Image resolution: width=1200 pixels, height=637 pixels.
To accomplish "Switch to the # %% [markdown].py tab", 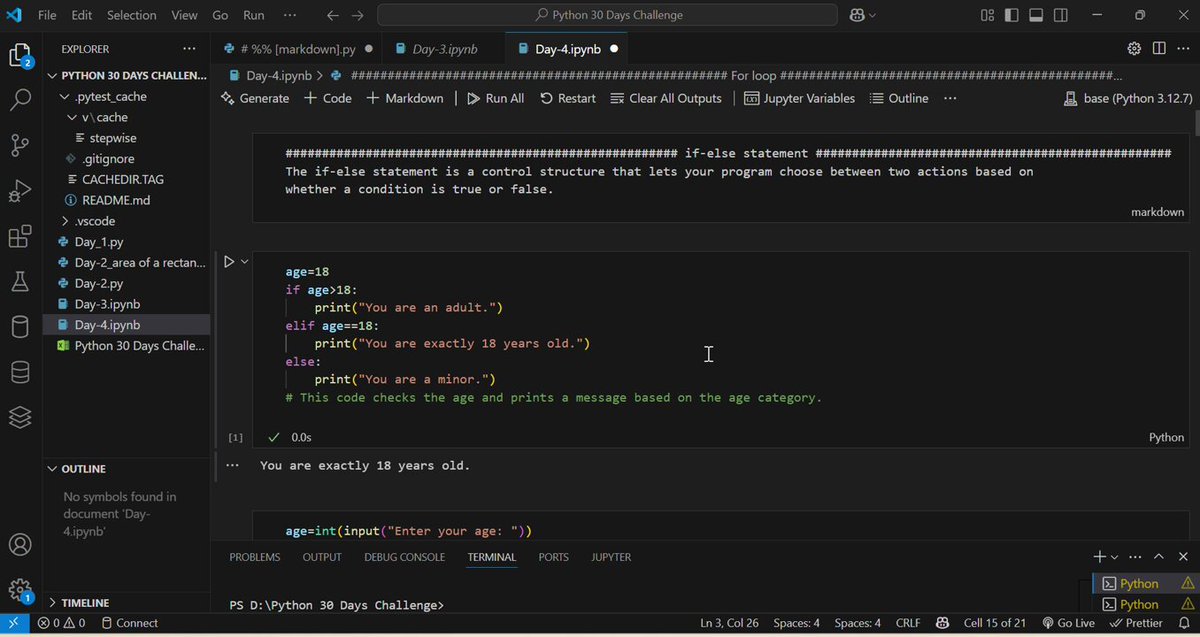I will (298, 48).
